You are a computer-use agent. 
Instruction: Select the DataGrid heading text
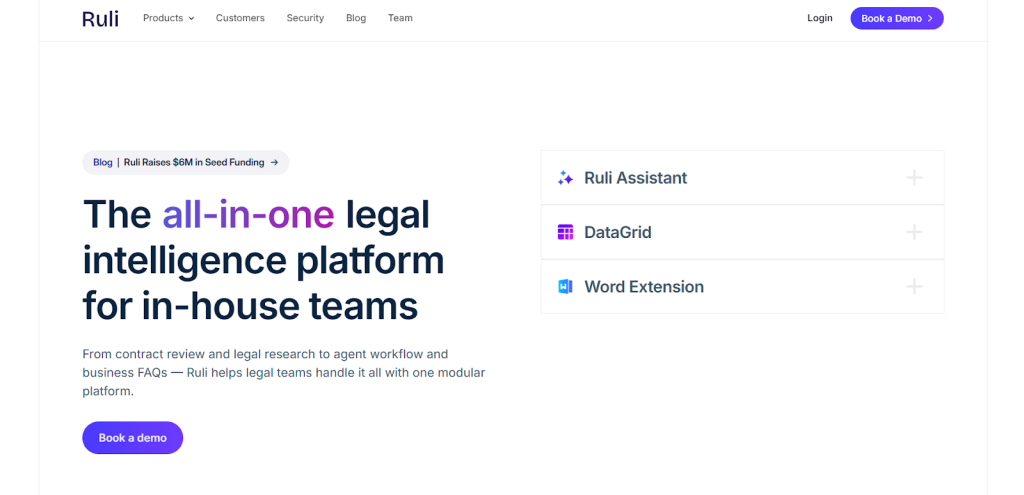pyautogui.click(x=617, y=232)
